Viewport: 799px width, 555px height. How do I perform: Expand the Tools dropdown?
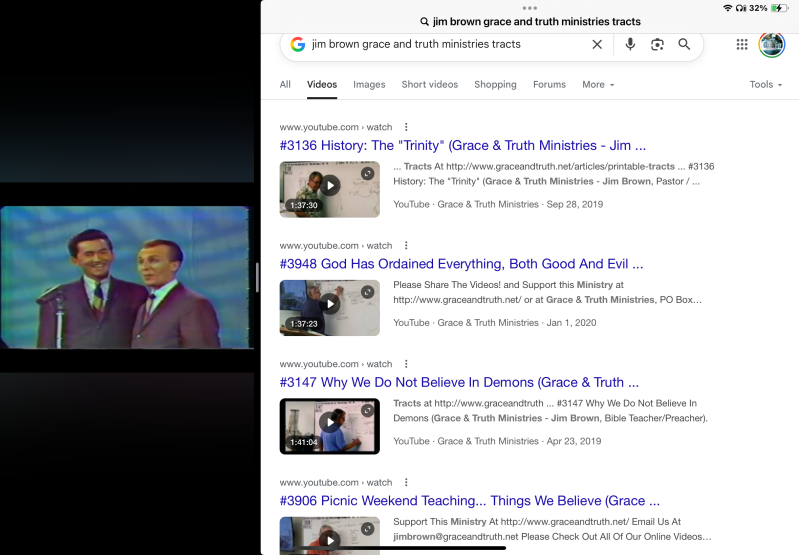766,85
